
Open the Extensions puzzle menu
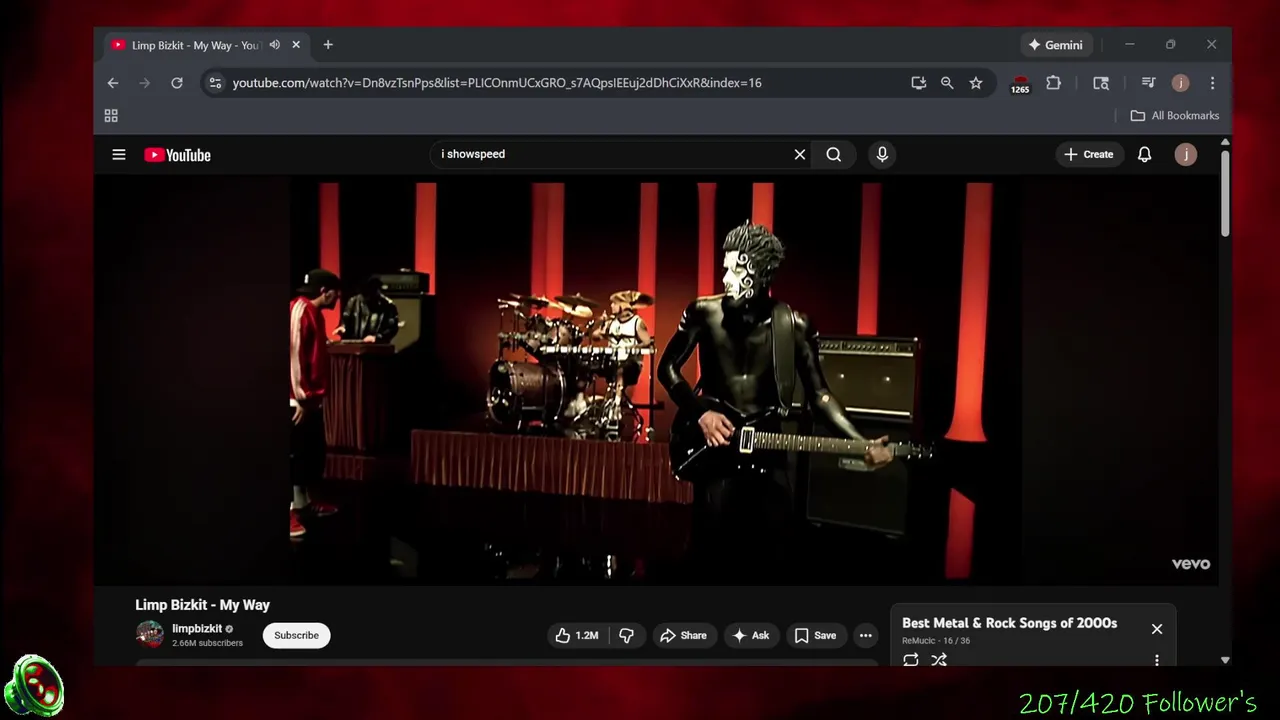pos(1053,83)
